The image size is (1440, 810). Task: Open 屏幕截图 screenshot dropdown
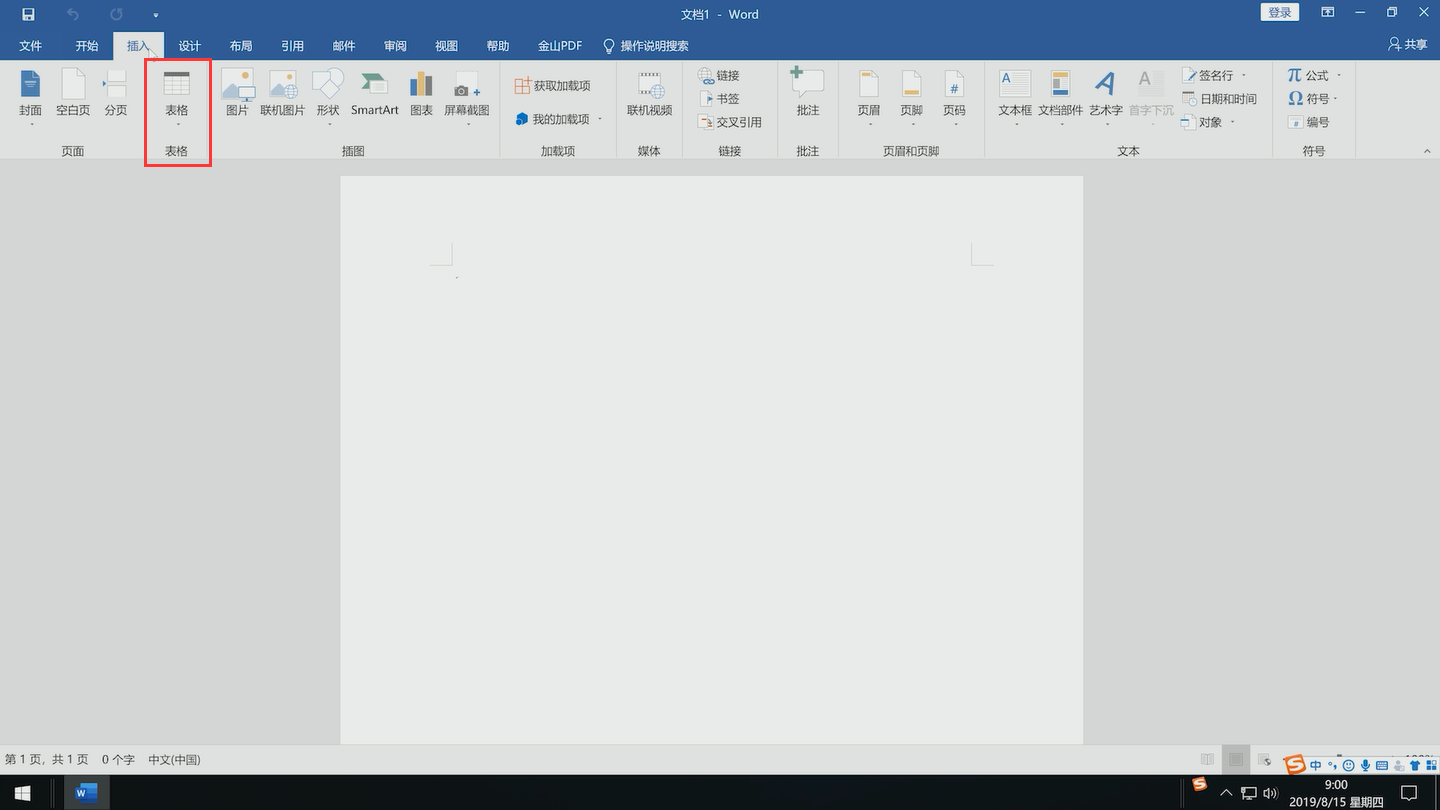click(x=467, y=97)
